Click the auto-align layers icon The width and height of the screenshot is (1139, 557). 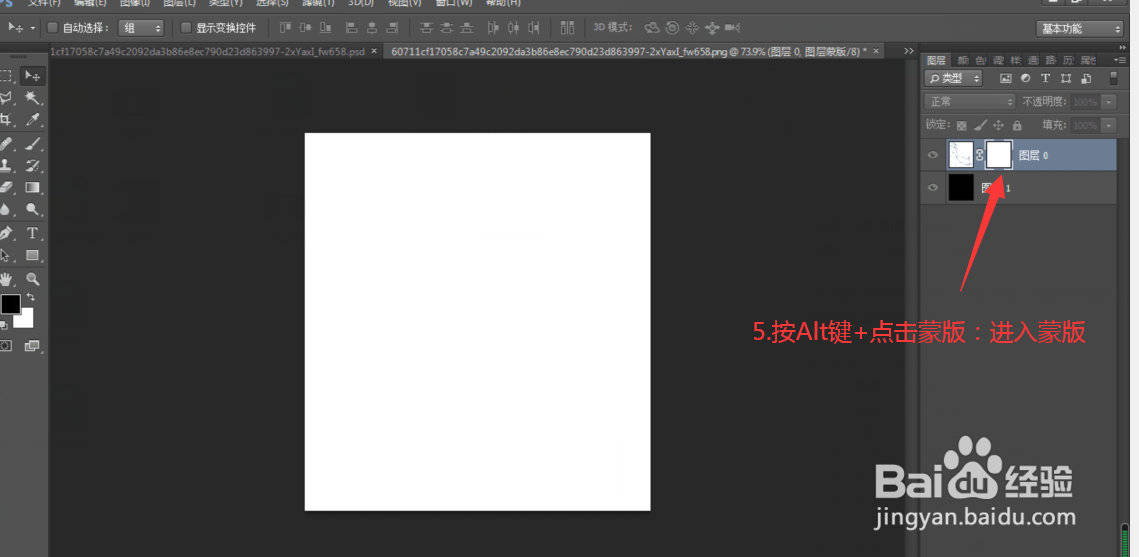[x=568, y=28]
